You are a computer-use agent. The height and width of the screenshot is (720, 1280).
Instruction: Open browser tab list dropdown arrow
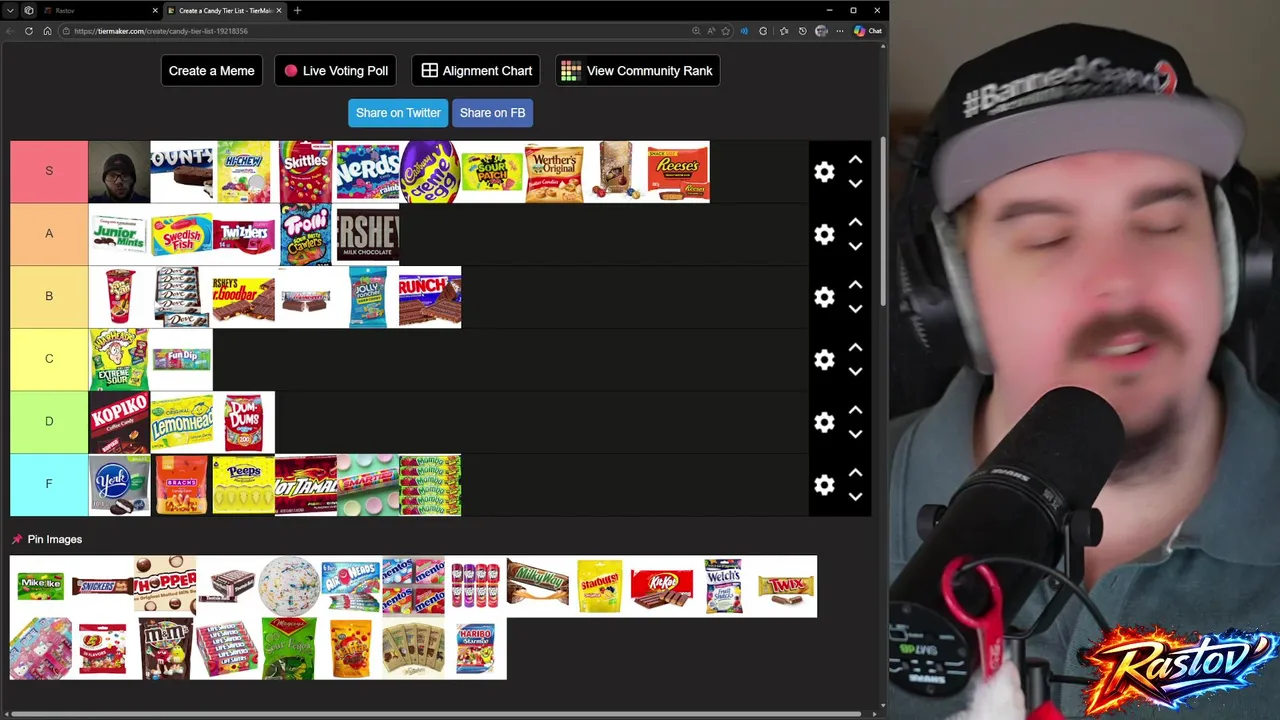tap(10, 10)
